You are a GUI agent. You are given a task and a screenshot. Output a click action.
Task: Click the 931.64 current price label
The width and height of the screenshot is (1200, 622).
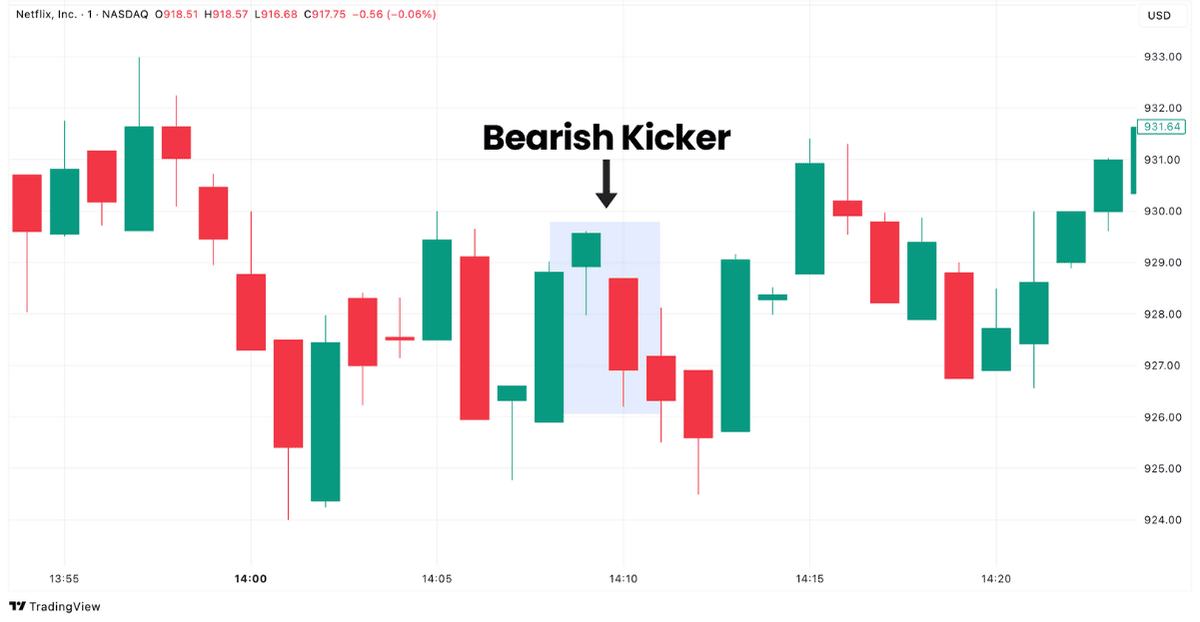(x=1164, y=127)
